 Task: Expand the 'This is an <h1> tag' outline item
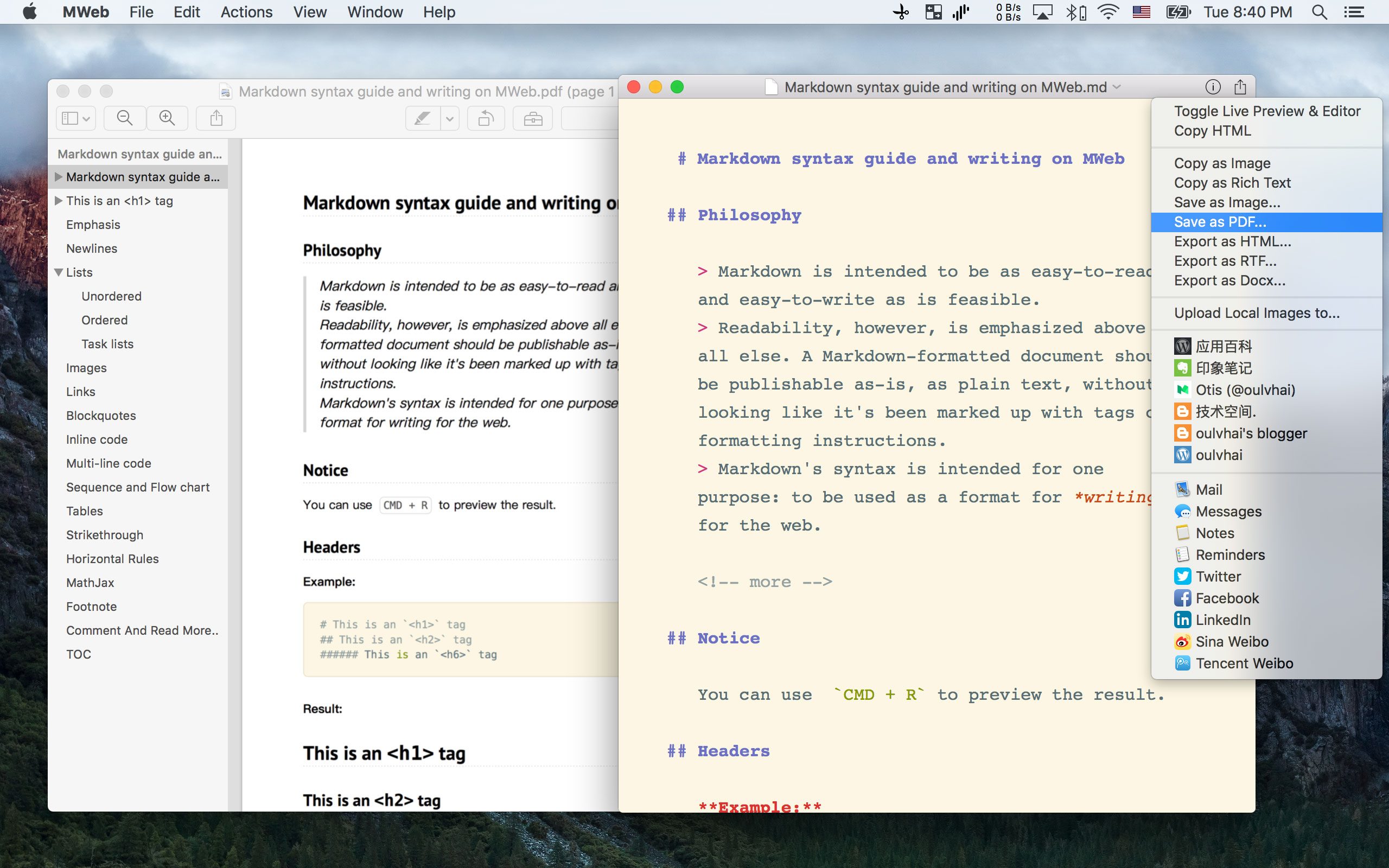point(59,201)
